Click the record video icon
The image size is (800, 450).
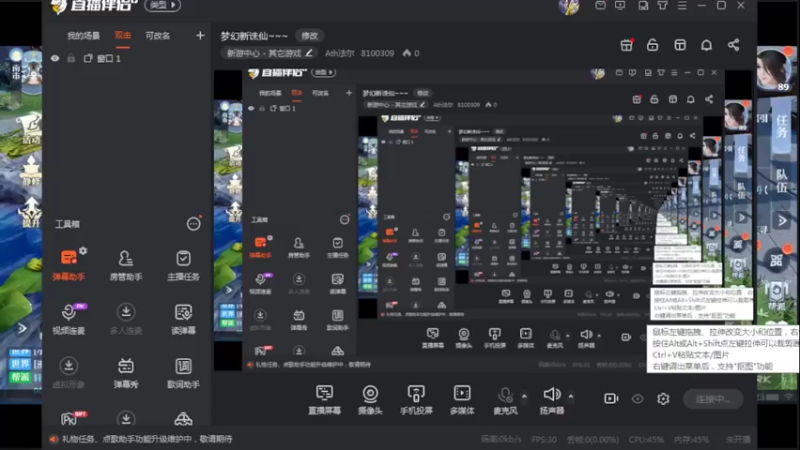611,398
